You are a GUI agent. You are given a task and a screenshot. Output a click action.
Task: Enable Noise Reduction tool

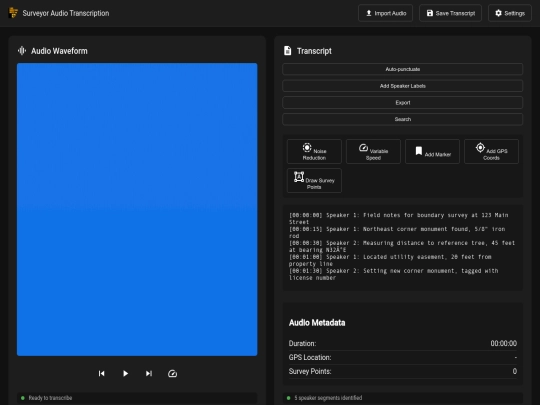(x=314, y=152)
